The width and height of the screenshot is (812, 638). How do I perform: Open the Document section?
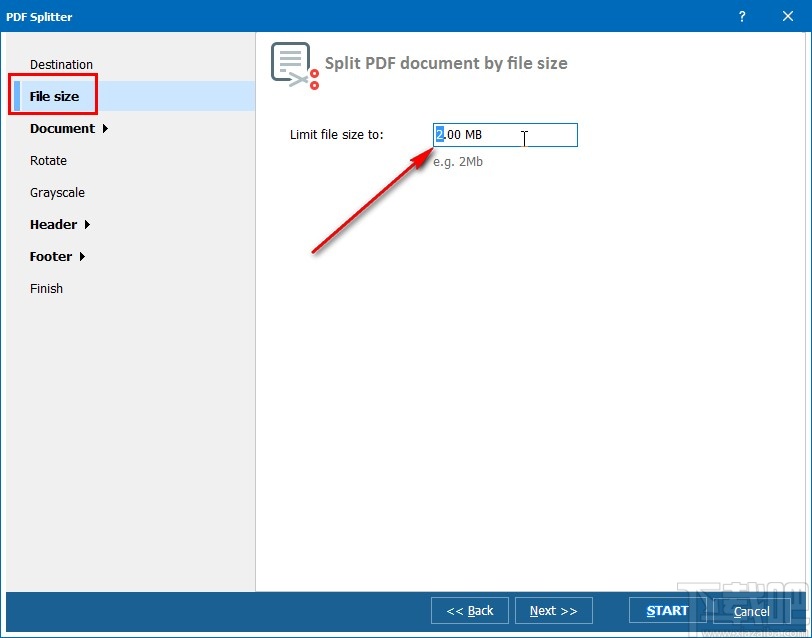(x=62, y=128)
